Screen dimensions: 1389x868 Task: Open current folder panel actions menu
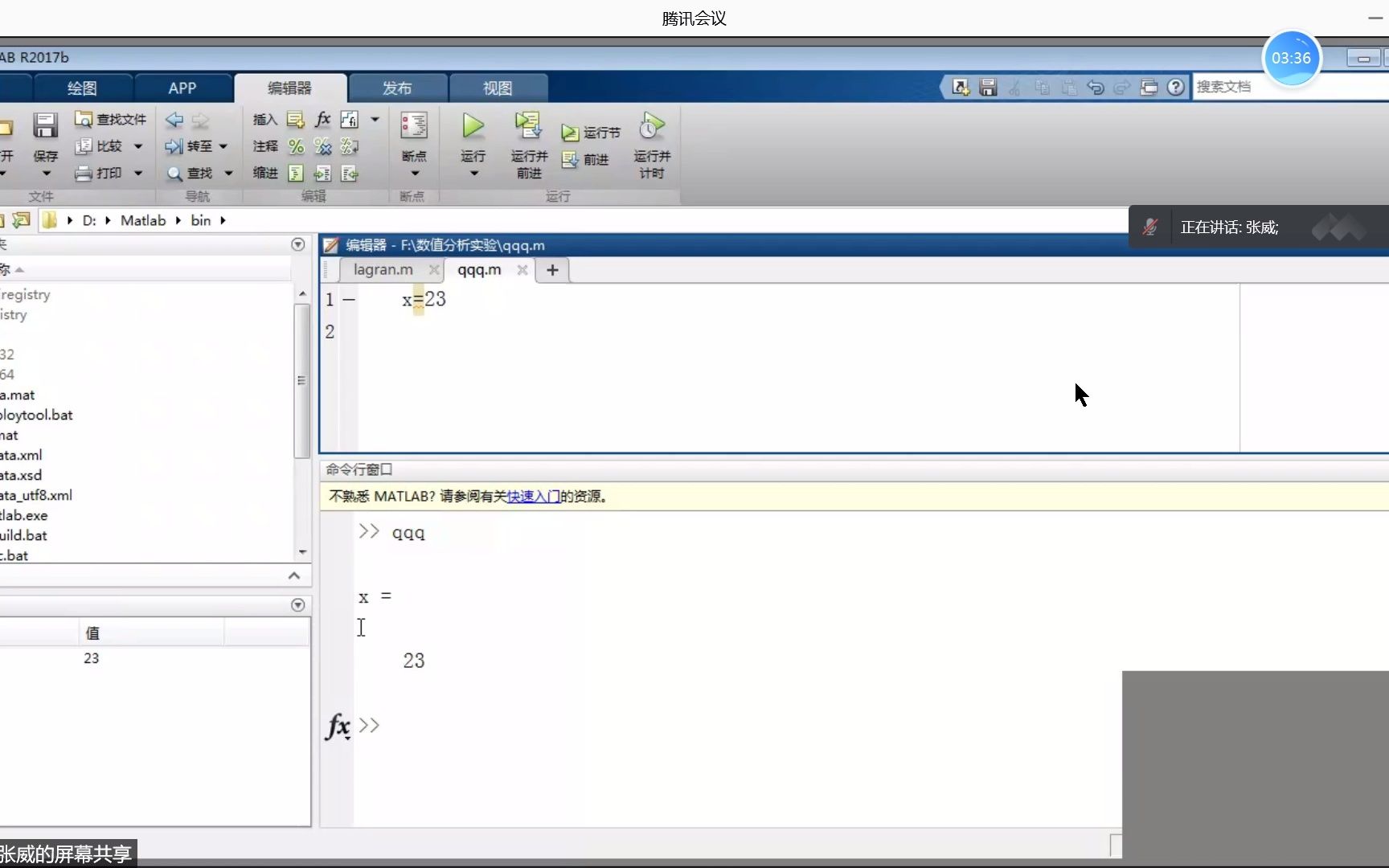pyautogui.click(x=297, y=244)
